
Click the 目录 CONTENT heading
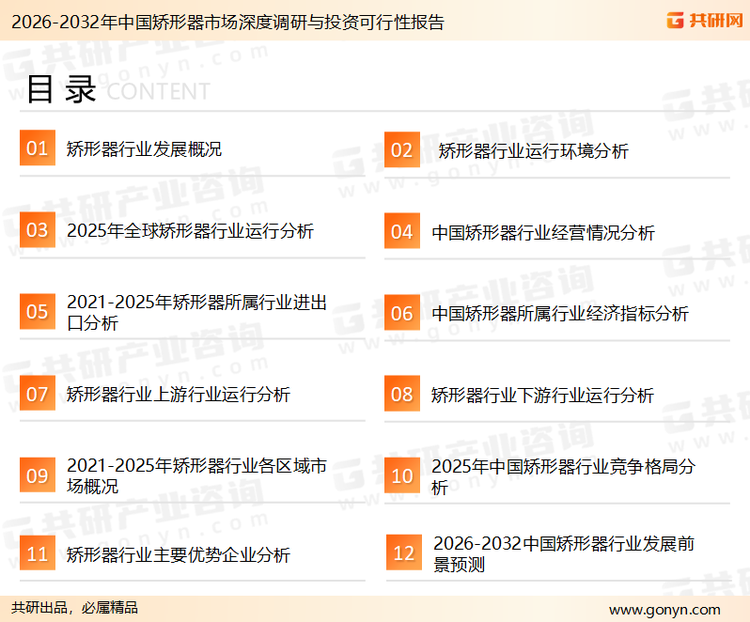pos(117,90)
